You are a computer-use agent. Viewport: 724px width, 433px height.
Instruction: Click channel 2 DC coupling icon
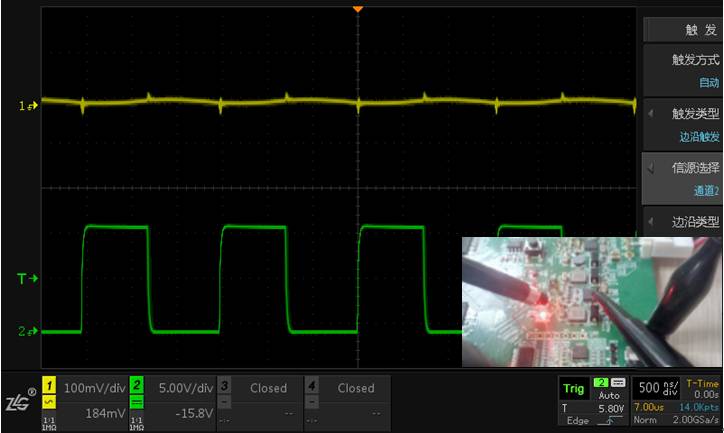138,402
